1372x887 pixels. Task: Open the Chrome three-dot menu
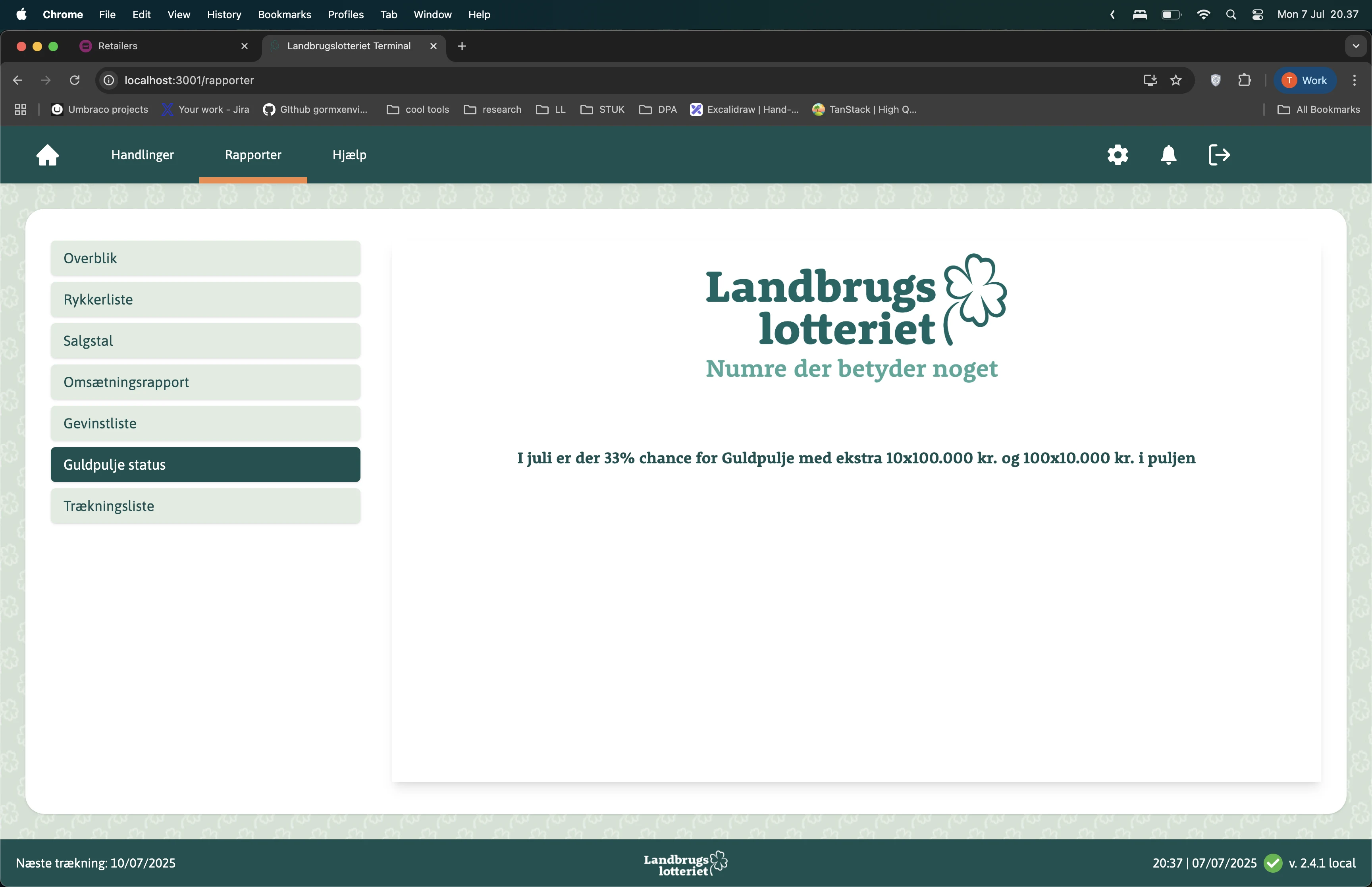[x=1354, y=81]
